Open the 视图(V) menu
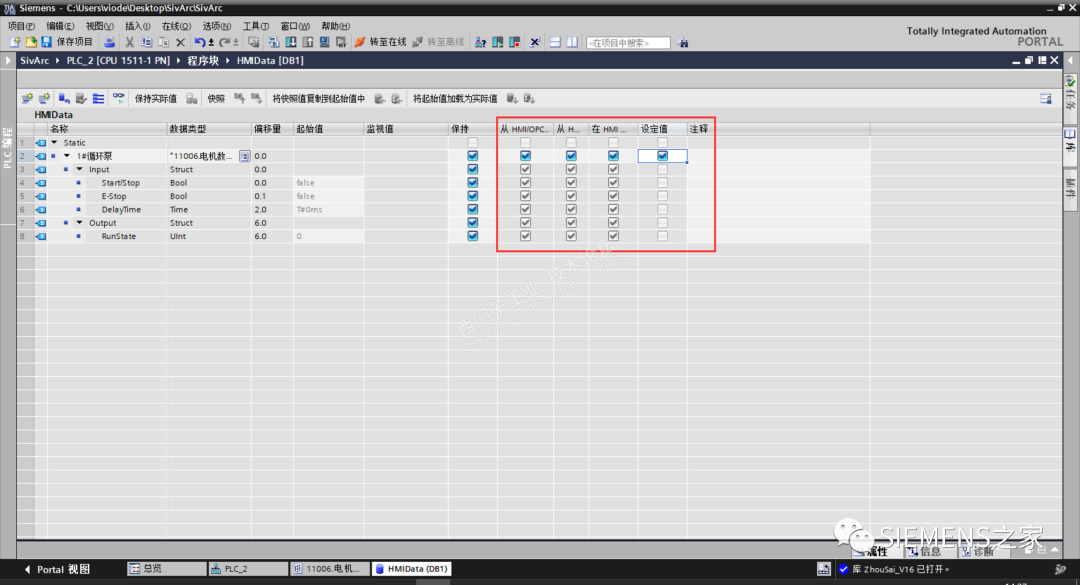Image resolution: width=1080 pixels, height=585 pixels. pyautogui.click(x=100, y=26)
